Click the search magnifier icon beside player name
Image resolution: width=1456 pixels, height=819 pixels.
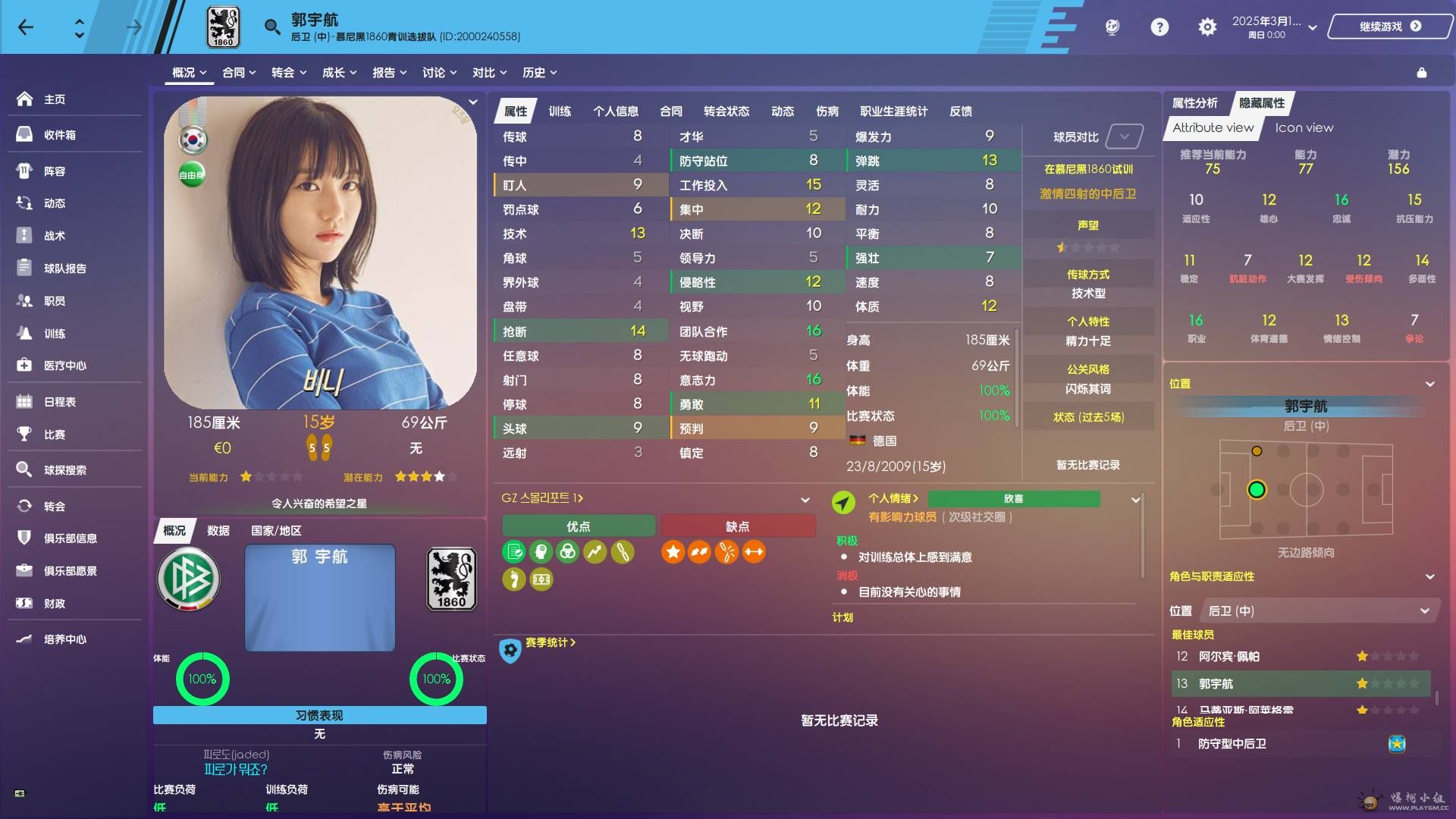point(271,28)
